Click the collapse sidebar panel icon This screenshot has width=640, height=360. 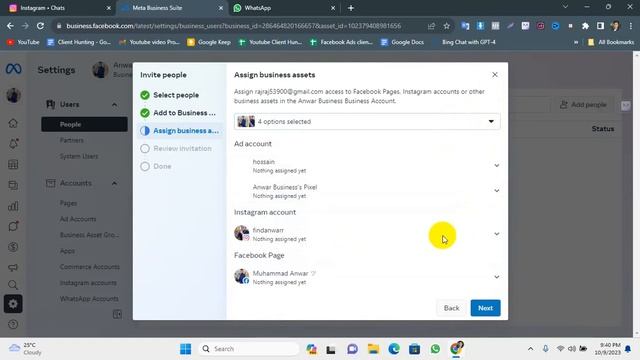[x=117, y=314]
